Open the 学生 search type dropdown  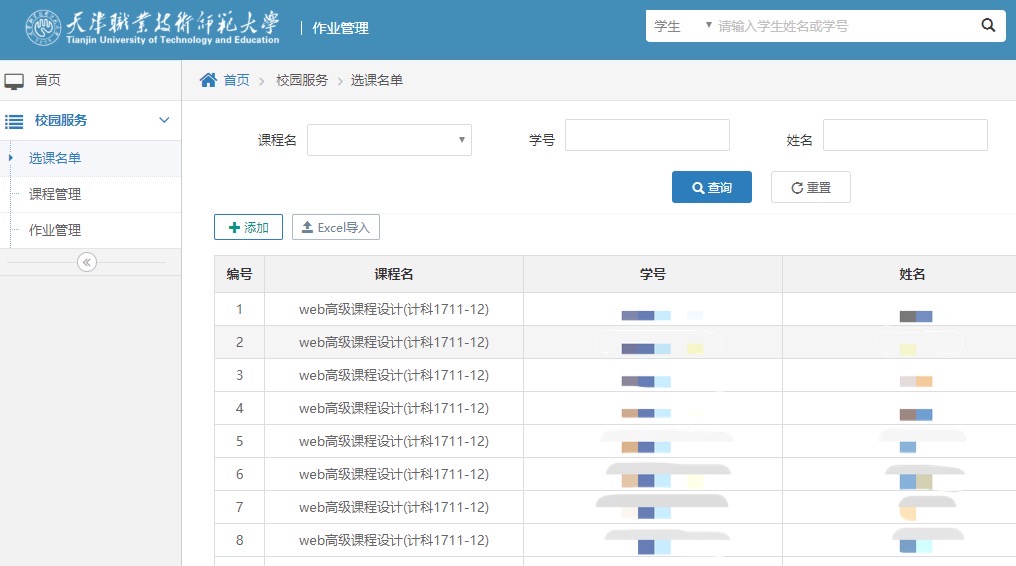681,26
